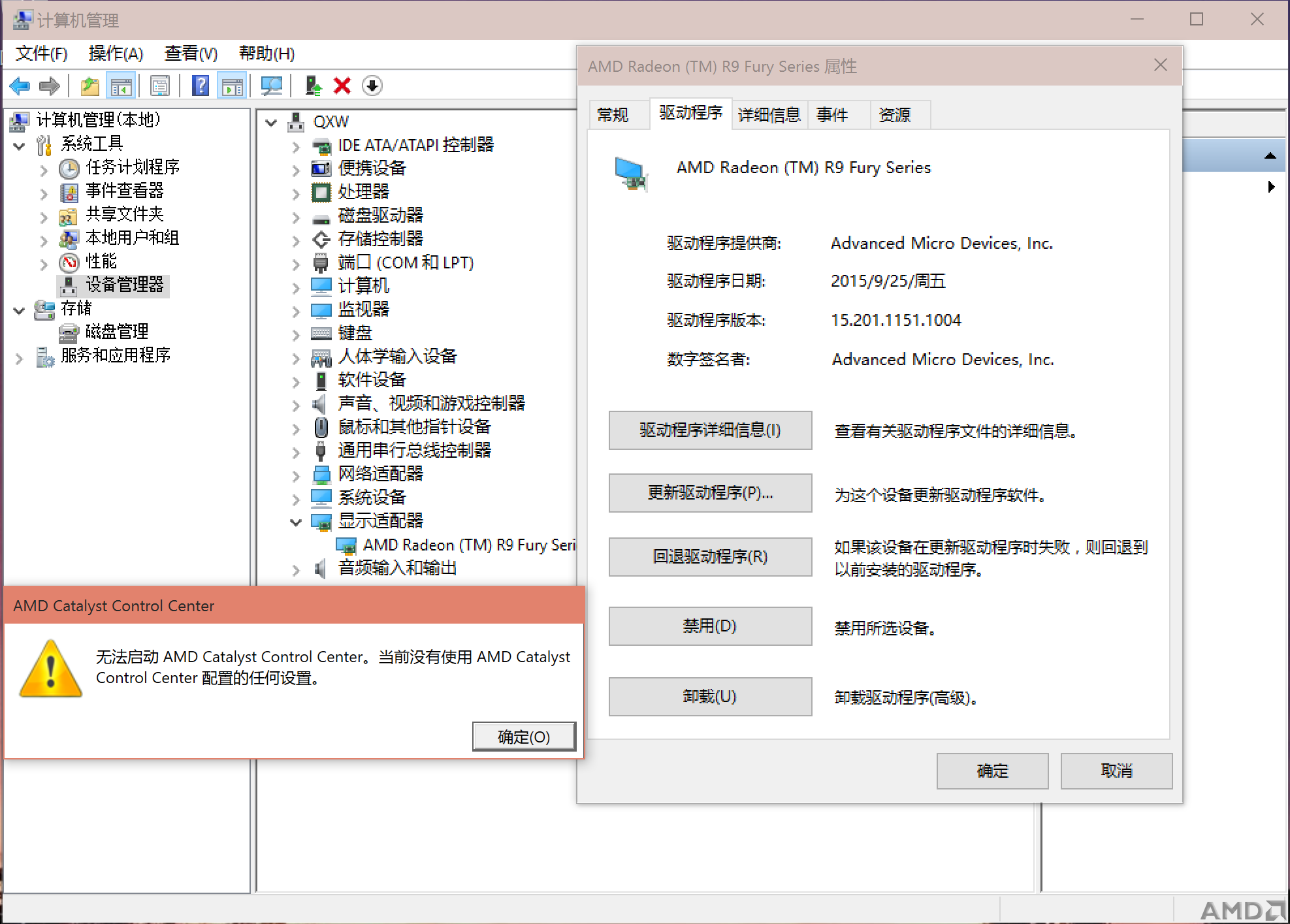
Task: Expand the Task Scheduler (任务计划程序) node
Action: point(44,170)
